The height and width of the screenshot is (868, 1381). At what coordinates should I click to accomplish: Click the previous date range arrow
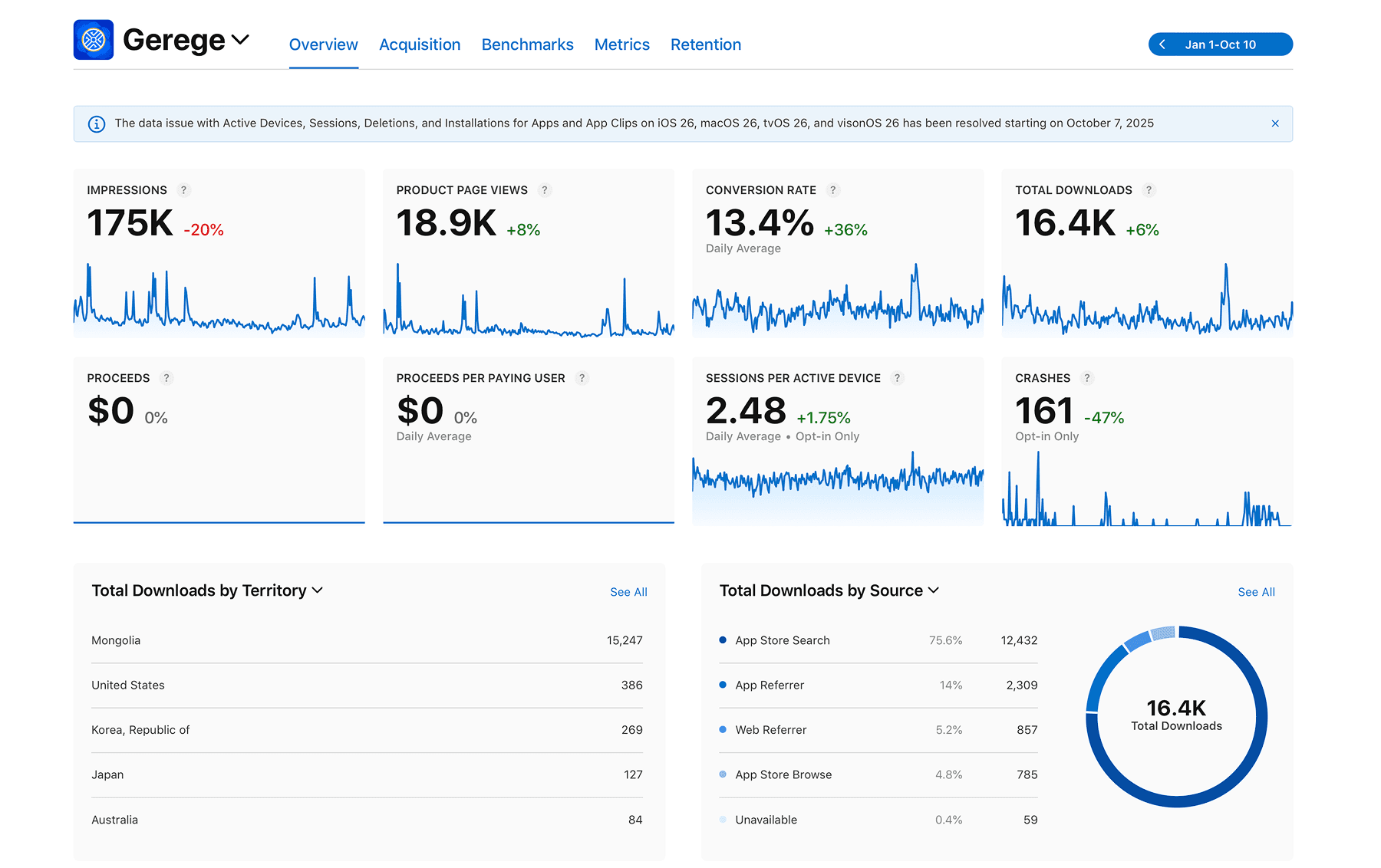coord(1162,44)
